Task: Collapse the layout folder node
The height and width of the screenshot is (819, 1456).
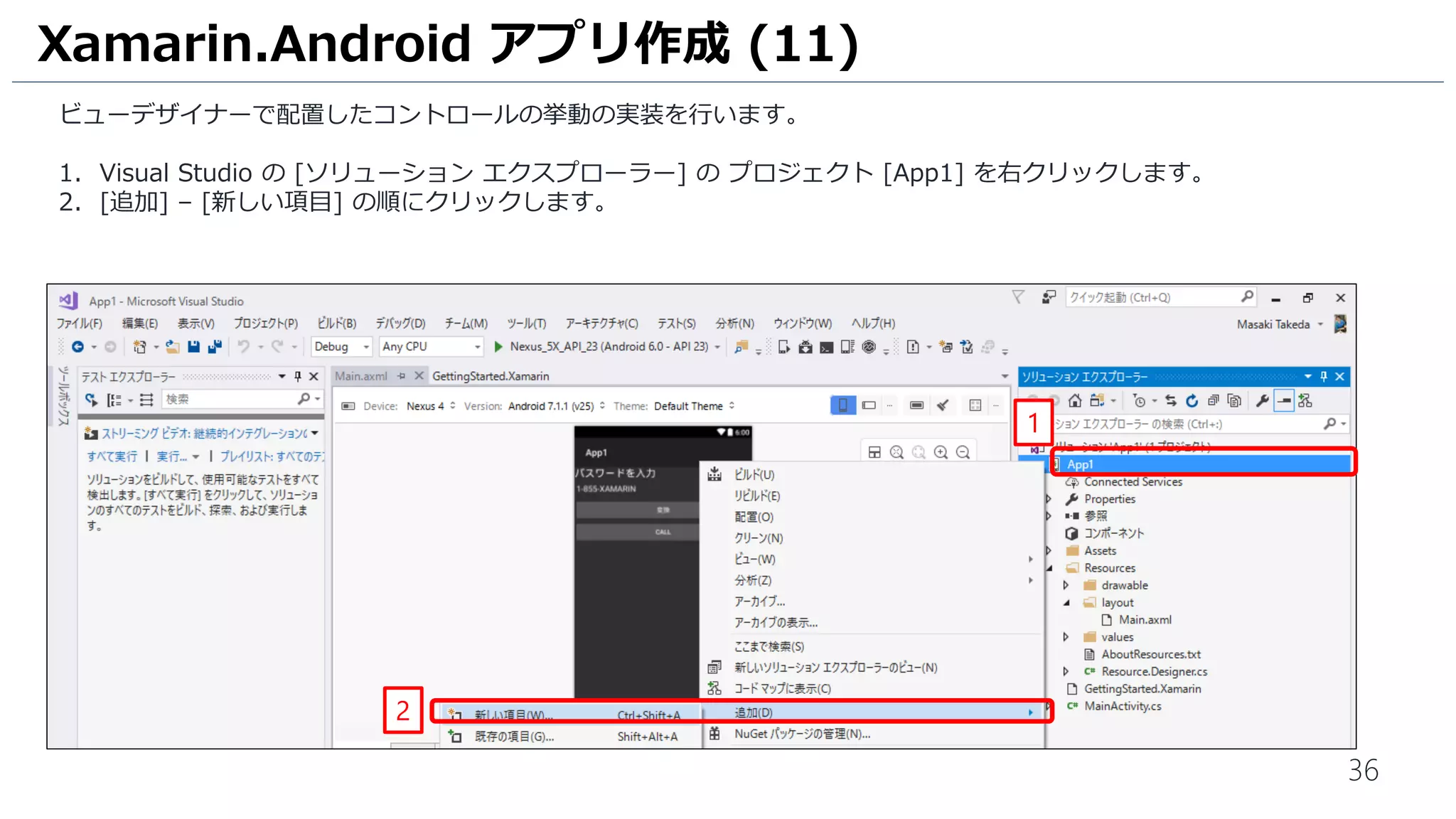Action: point(1066,602)
